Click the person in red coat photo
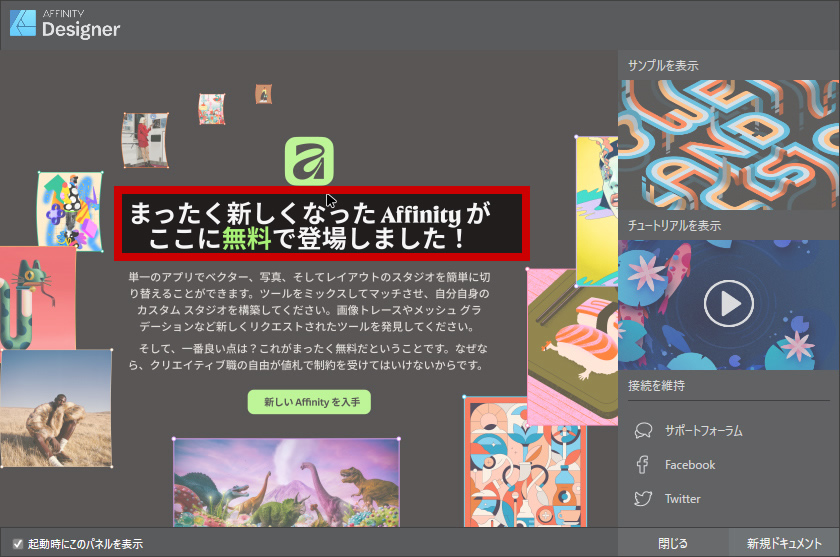Screen dimensions: 840x557 tap(145, 140)
